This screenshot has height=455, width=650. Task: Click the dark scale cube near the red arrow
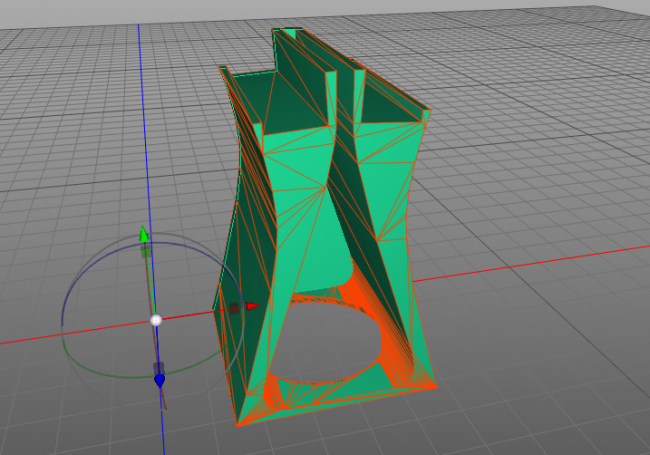[235, 308]
